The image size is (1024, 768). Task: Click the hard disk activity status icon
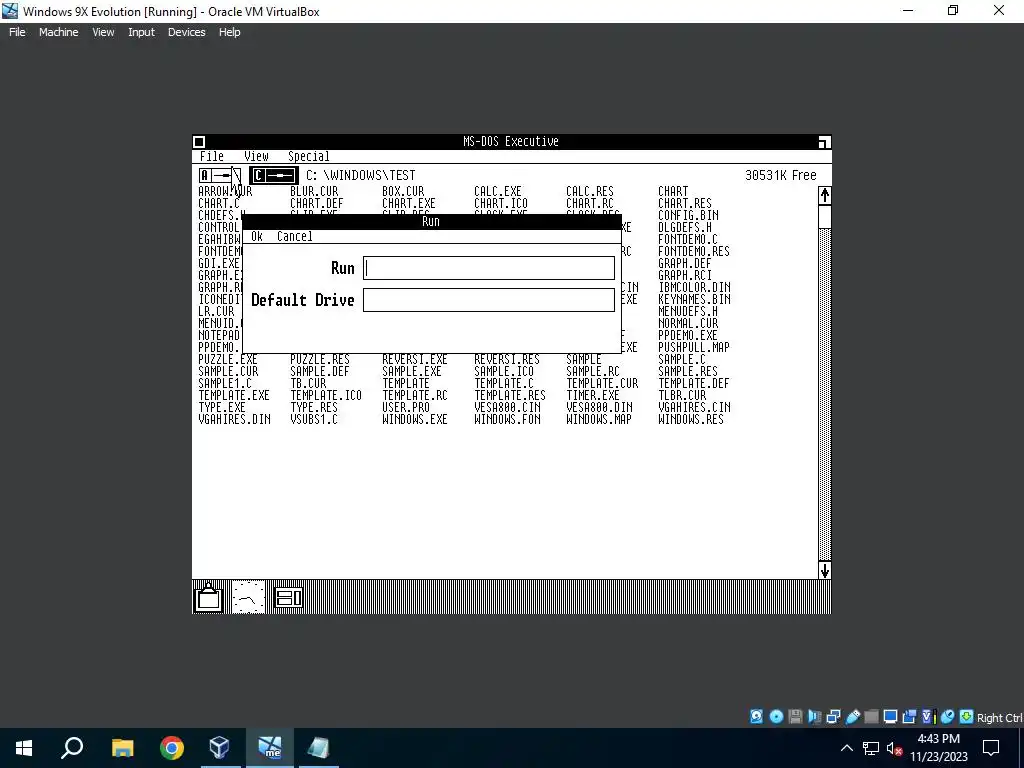coord(756,716)
